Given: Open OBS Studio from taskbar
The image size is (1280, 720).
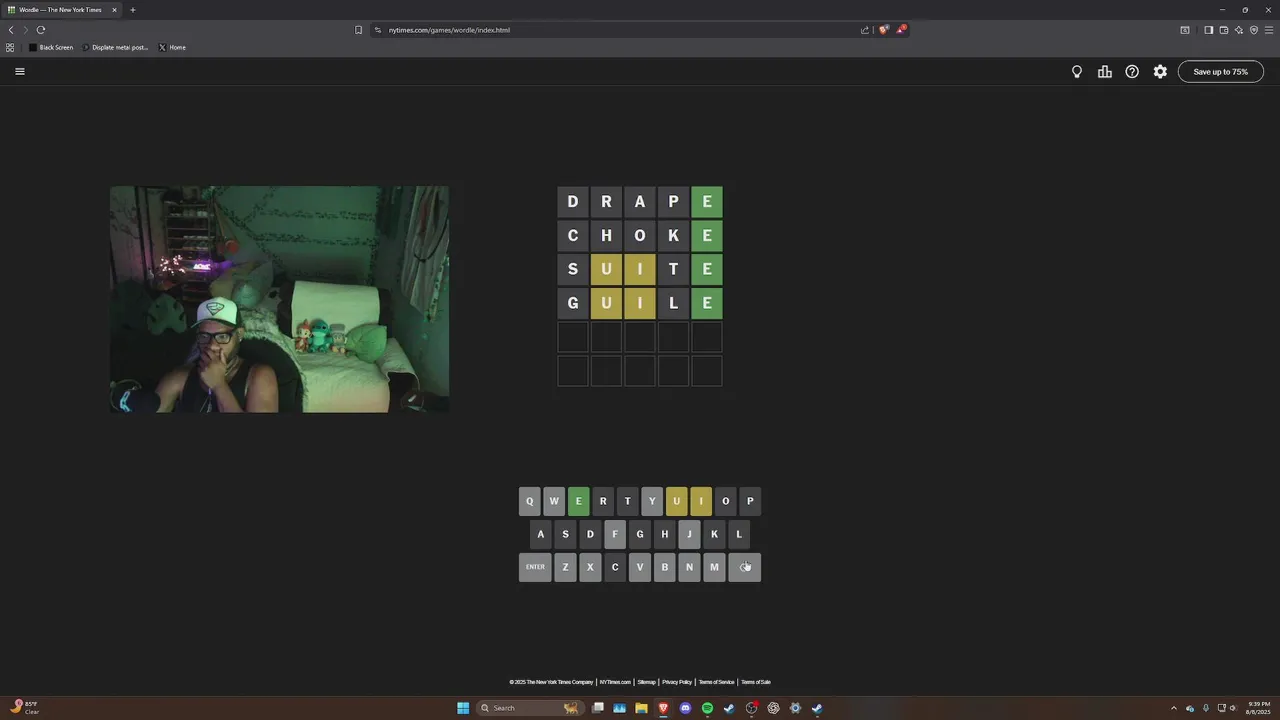Looking at the screenshot, I should [751, 708].
